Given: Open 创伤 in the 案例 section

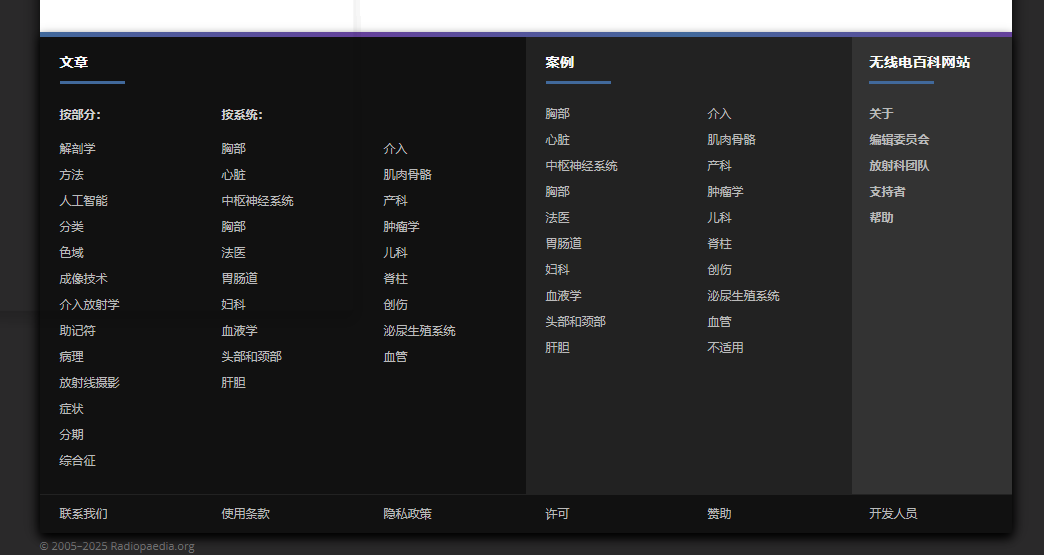Looking at the screenshot, I should [x=720, y=269].
